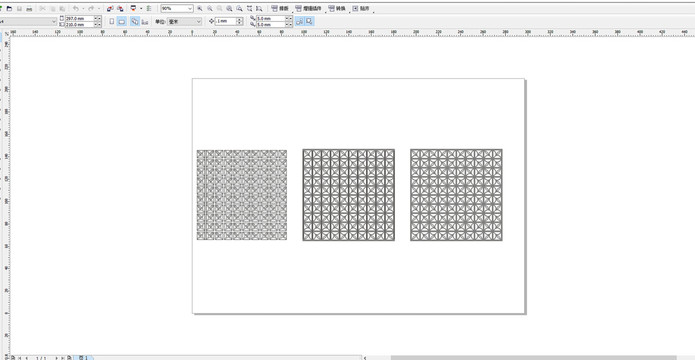This screenshot has height=360, width=695.
Task: Select the light left pattern object
Action: 242,195
